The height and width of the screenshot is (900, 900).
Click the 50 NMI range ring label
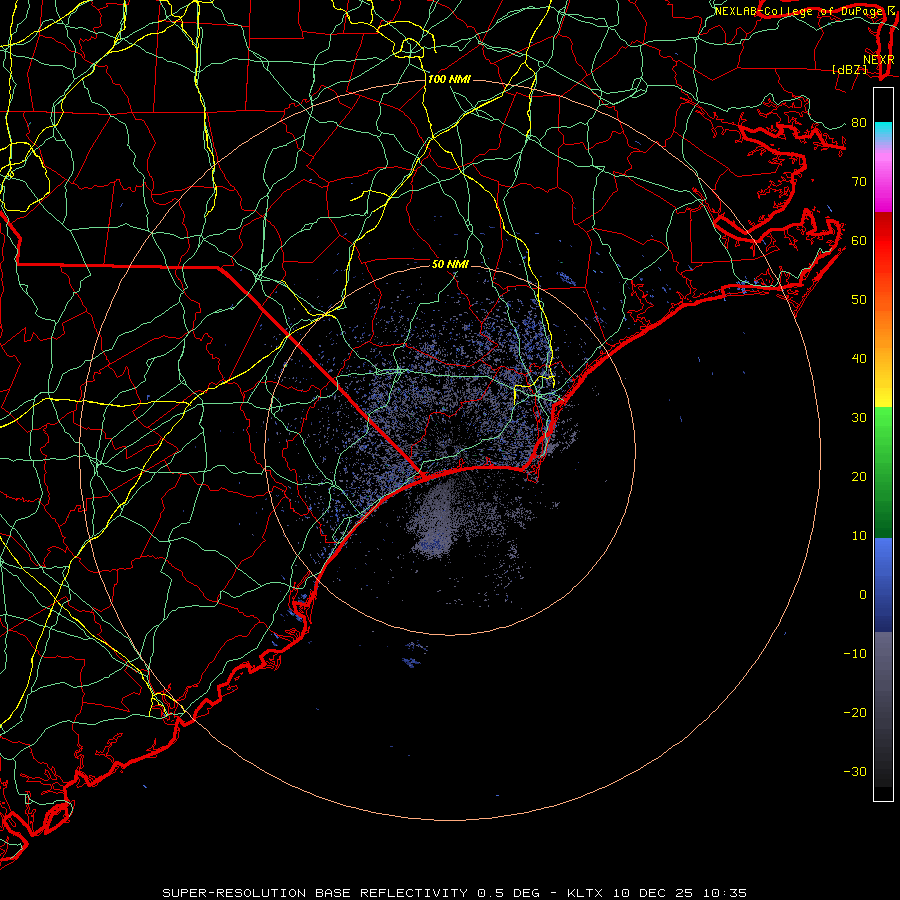click(450, 264)
